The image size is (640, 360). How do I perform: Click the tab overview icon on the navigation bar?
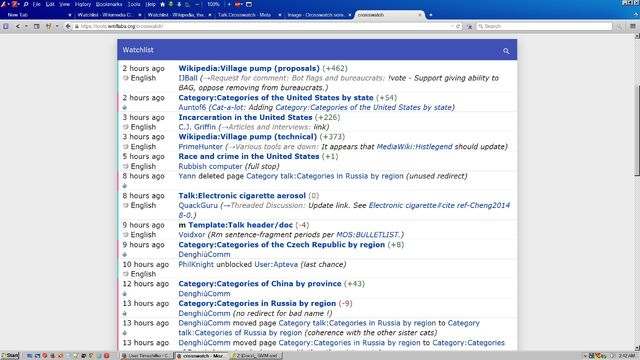36,26
